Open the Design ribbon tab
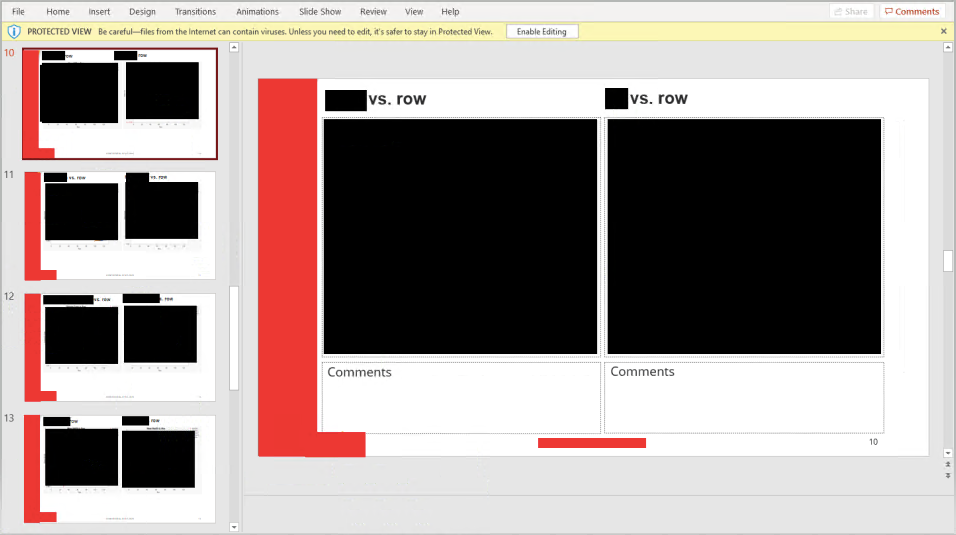The height and width of the screenshot is (535, 956). (142, 12)
